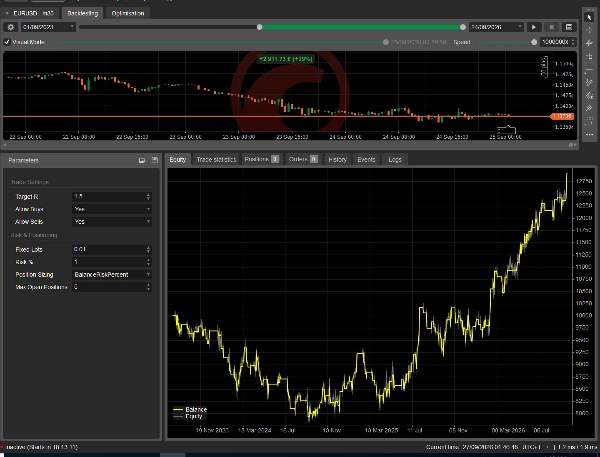Expand the Allow Sells dropdown
Viewport: 600px width, 457px height.
[112, 222]
